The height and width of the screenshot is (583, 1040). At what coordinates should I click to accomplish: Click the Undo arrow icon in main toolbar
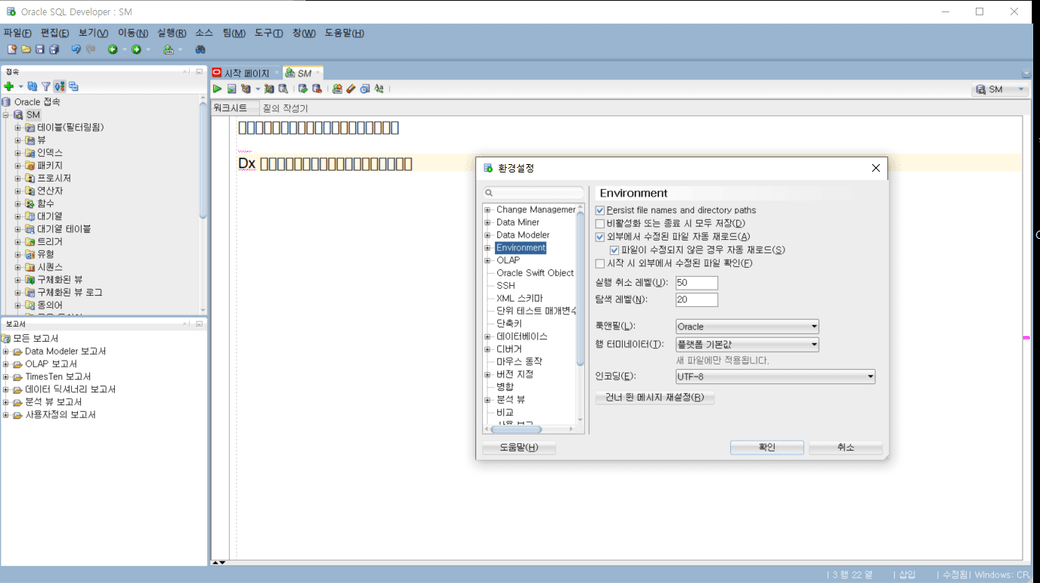click(76, 49)
